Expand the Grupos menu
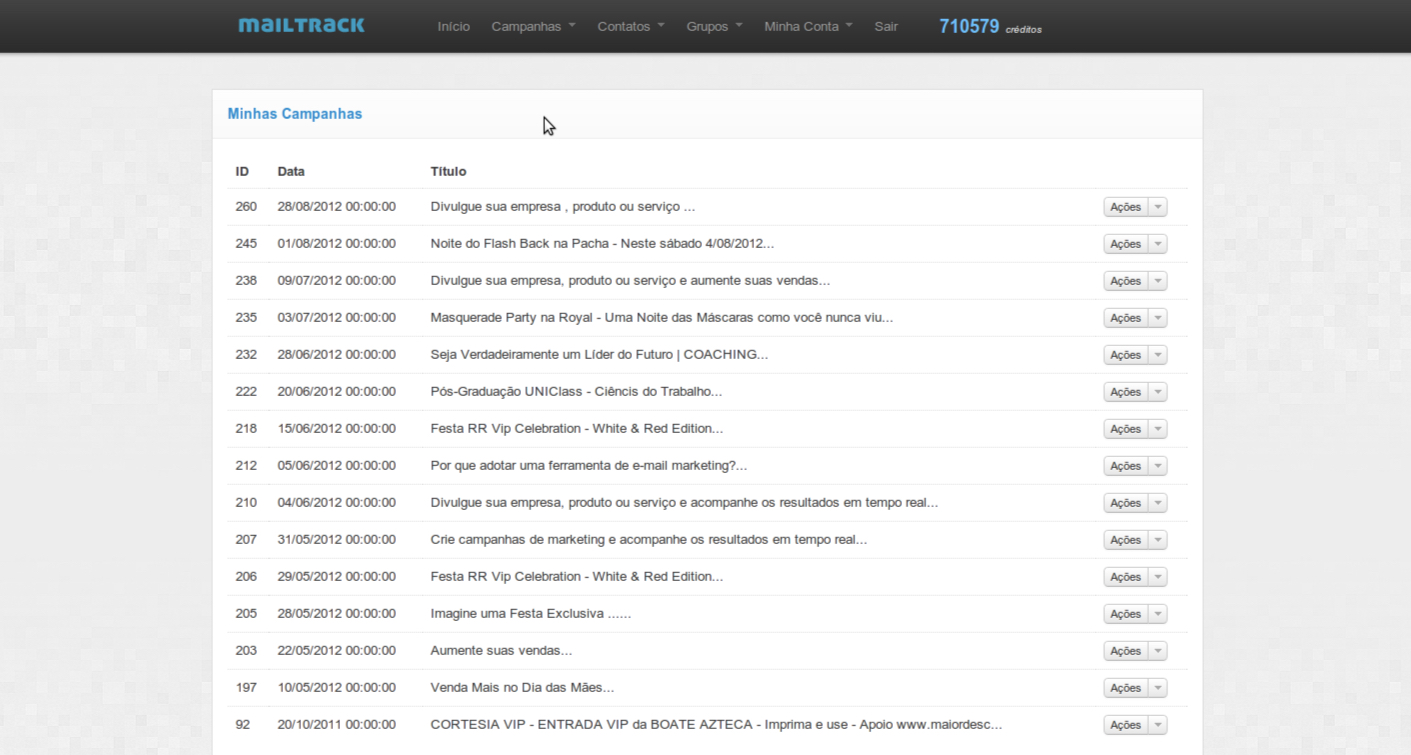Screen dimensions: 1411x755 (x=713, y=26)
